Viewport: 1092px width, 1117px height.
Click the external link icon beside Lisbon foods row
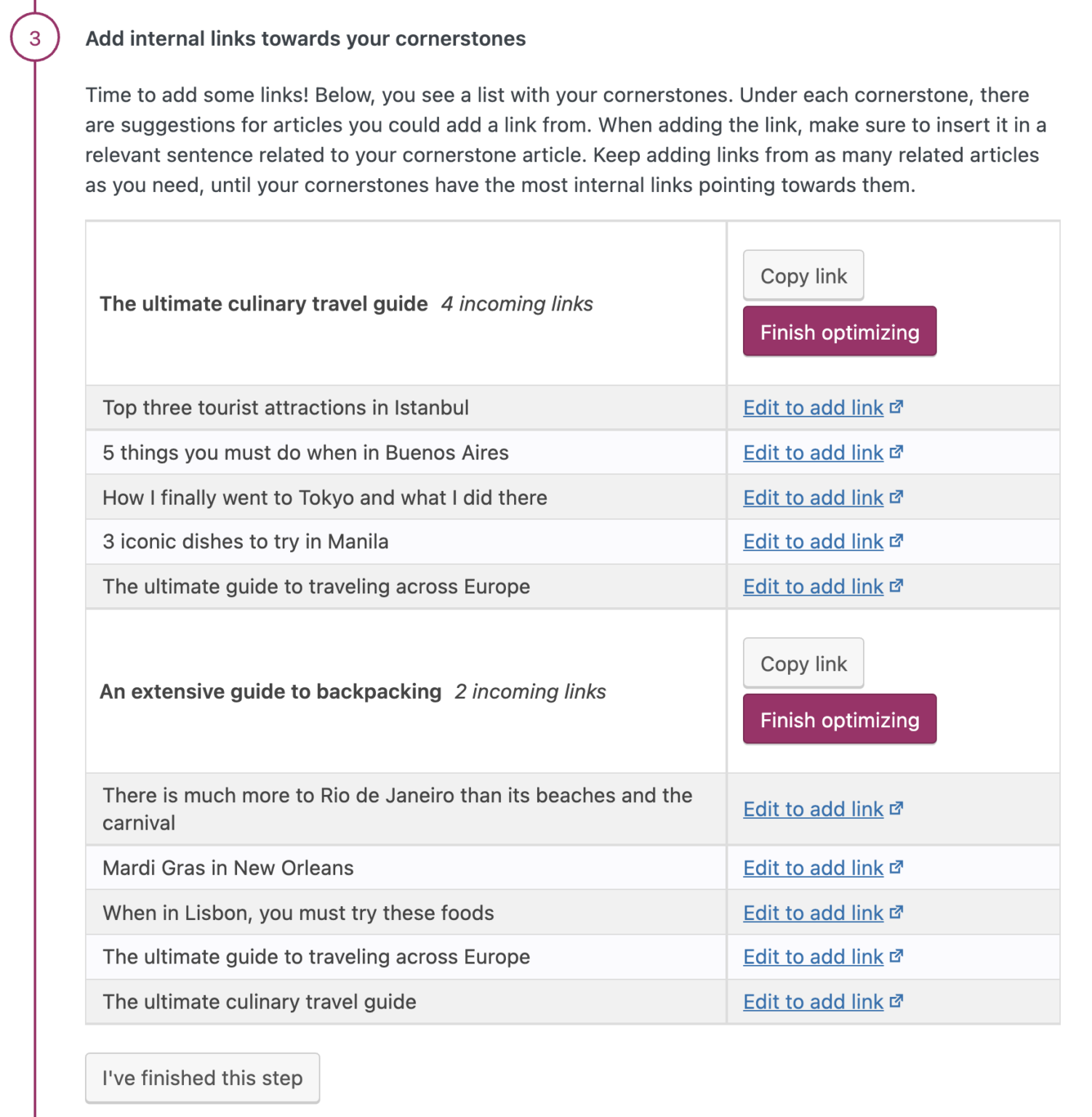point(897,912)
